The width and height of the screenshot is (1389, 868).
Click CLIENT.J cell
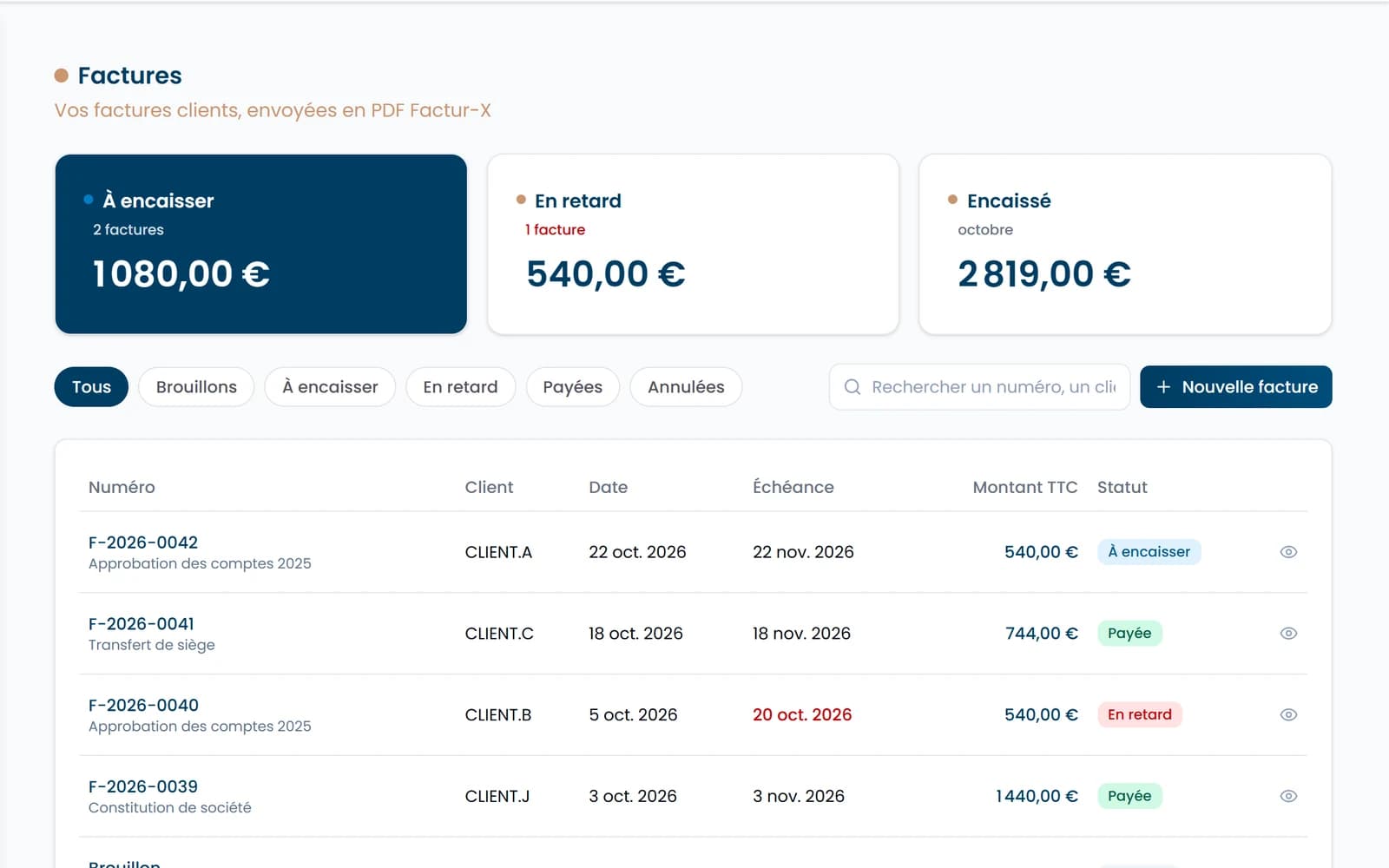(497, 796)
